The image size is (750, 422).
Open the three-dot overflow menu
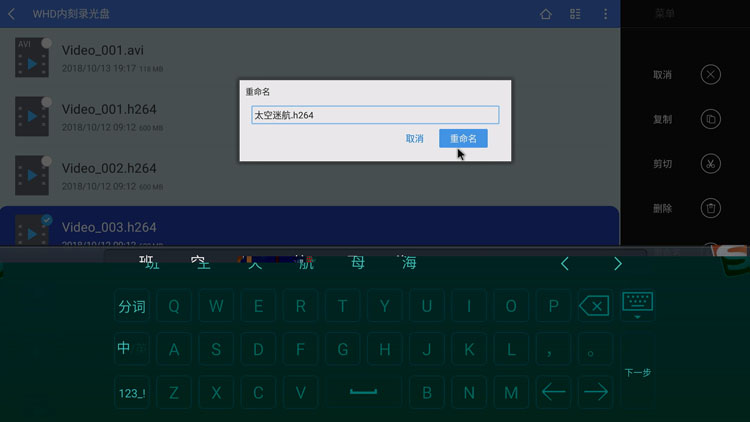(605, 14)
